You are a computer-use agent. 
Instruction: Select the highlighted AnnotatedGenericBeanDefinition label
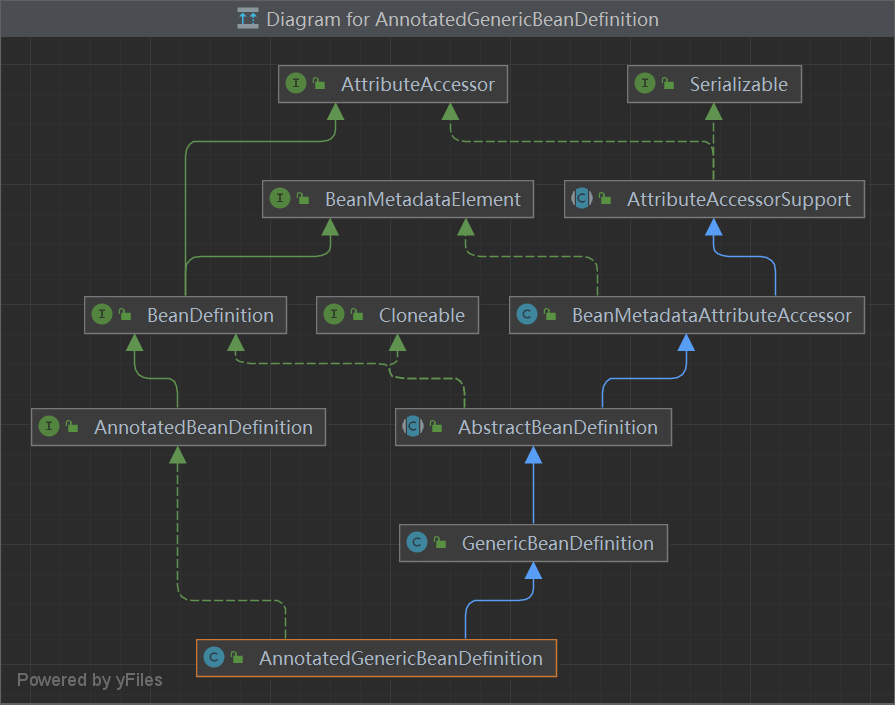pos(401,658)
